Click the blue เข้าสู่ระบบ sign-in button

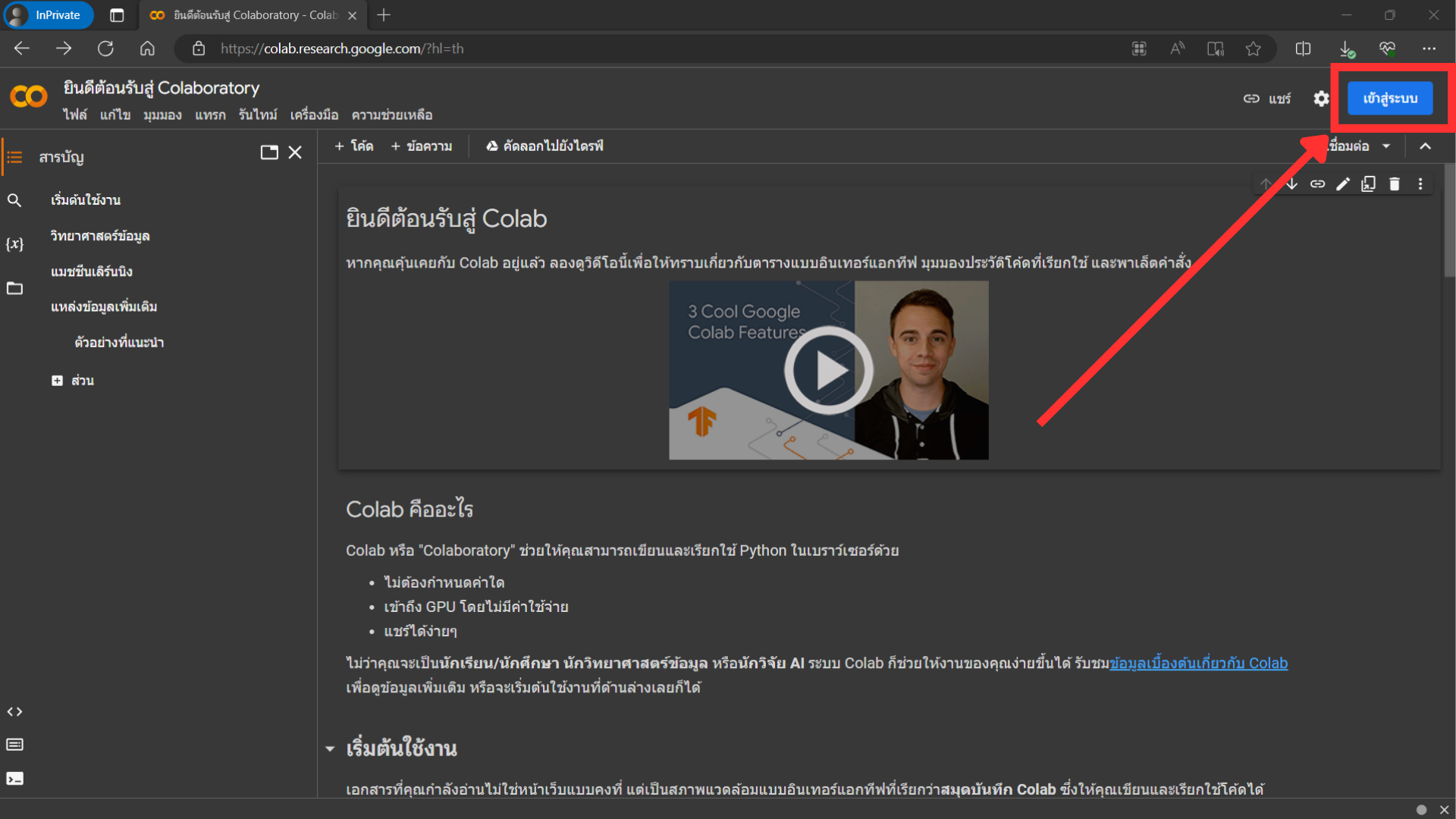1389,99
